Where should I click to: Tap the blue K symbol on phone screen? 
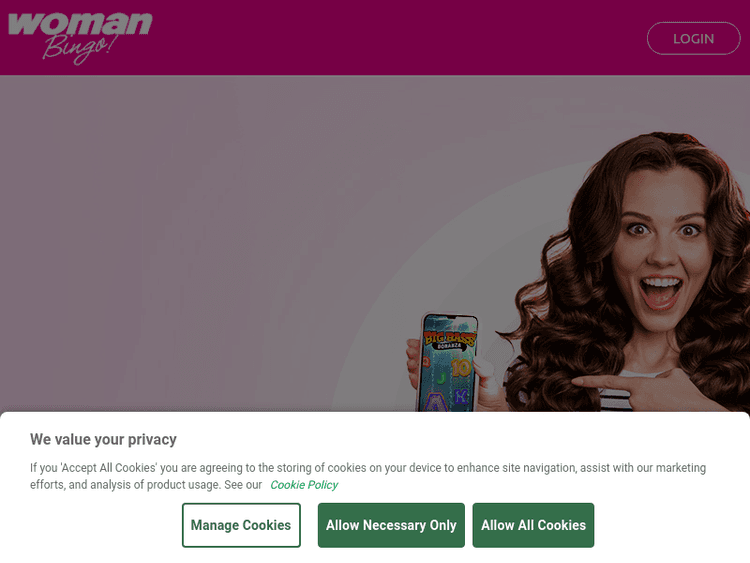click(x=460, y=396)
